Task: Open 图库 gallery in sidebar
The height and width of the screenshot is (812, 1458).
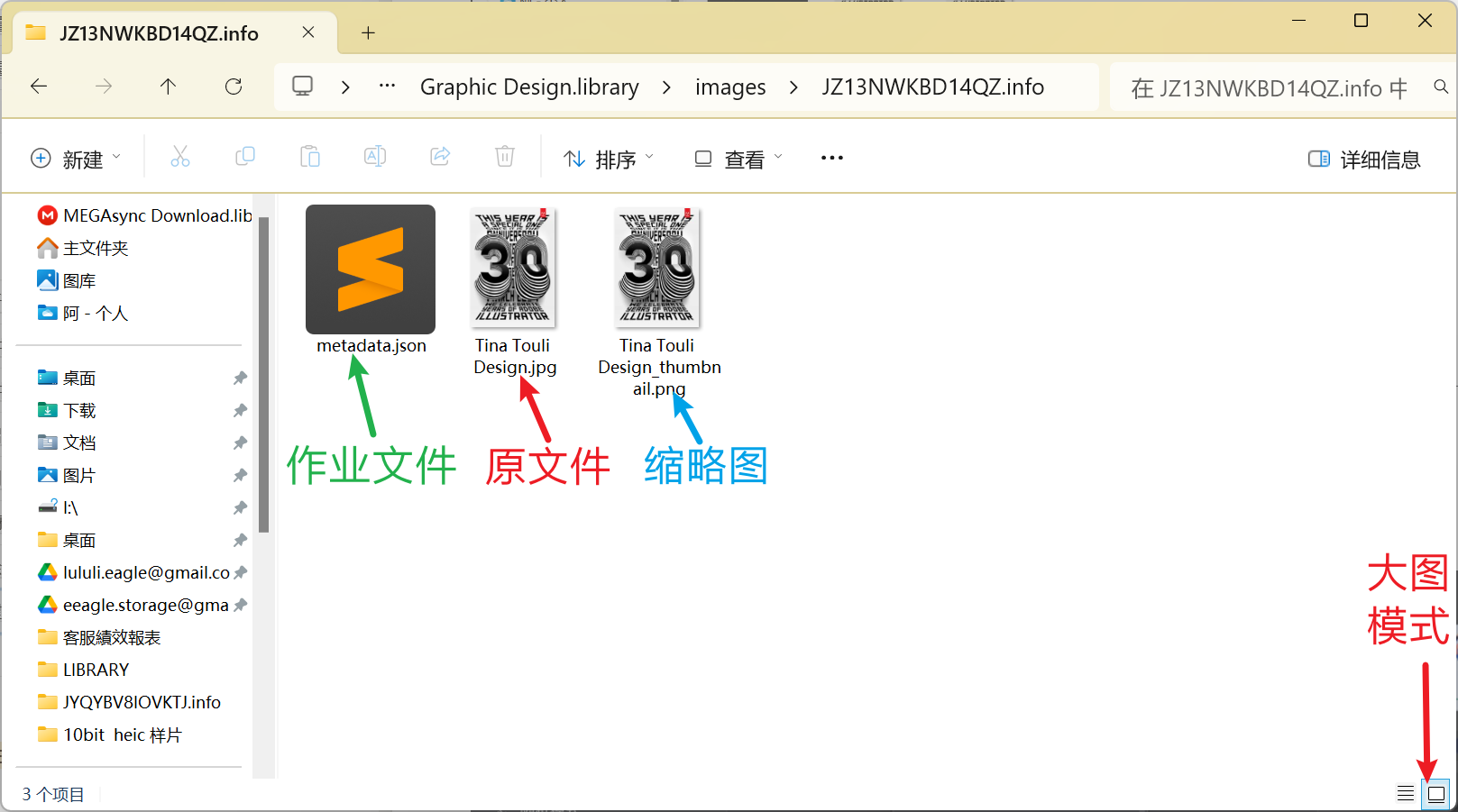Action: coord(67,280)
